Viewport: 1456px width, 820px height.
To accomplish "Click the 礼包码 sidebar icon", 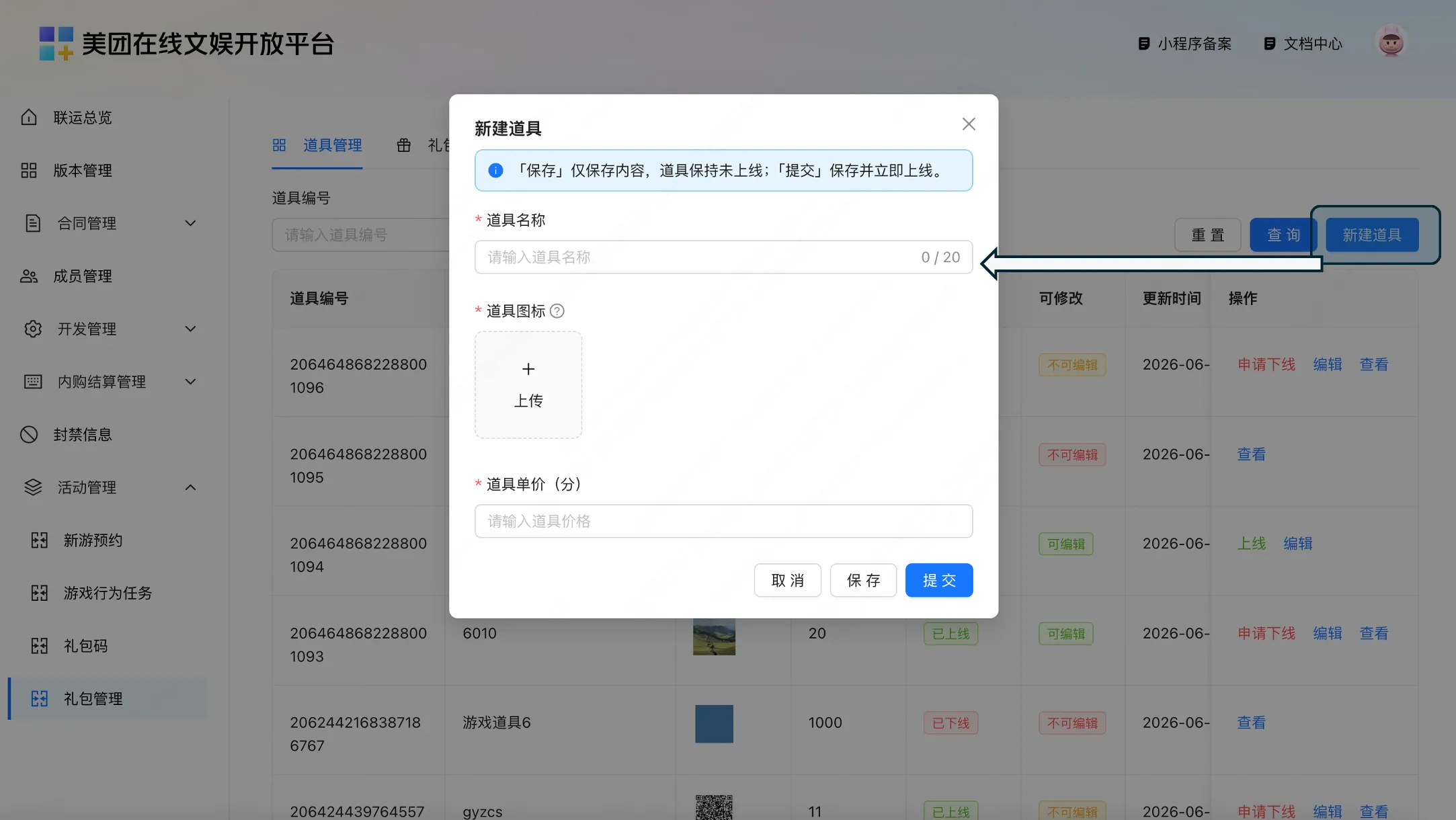I will (40, 646).
